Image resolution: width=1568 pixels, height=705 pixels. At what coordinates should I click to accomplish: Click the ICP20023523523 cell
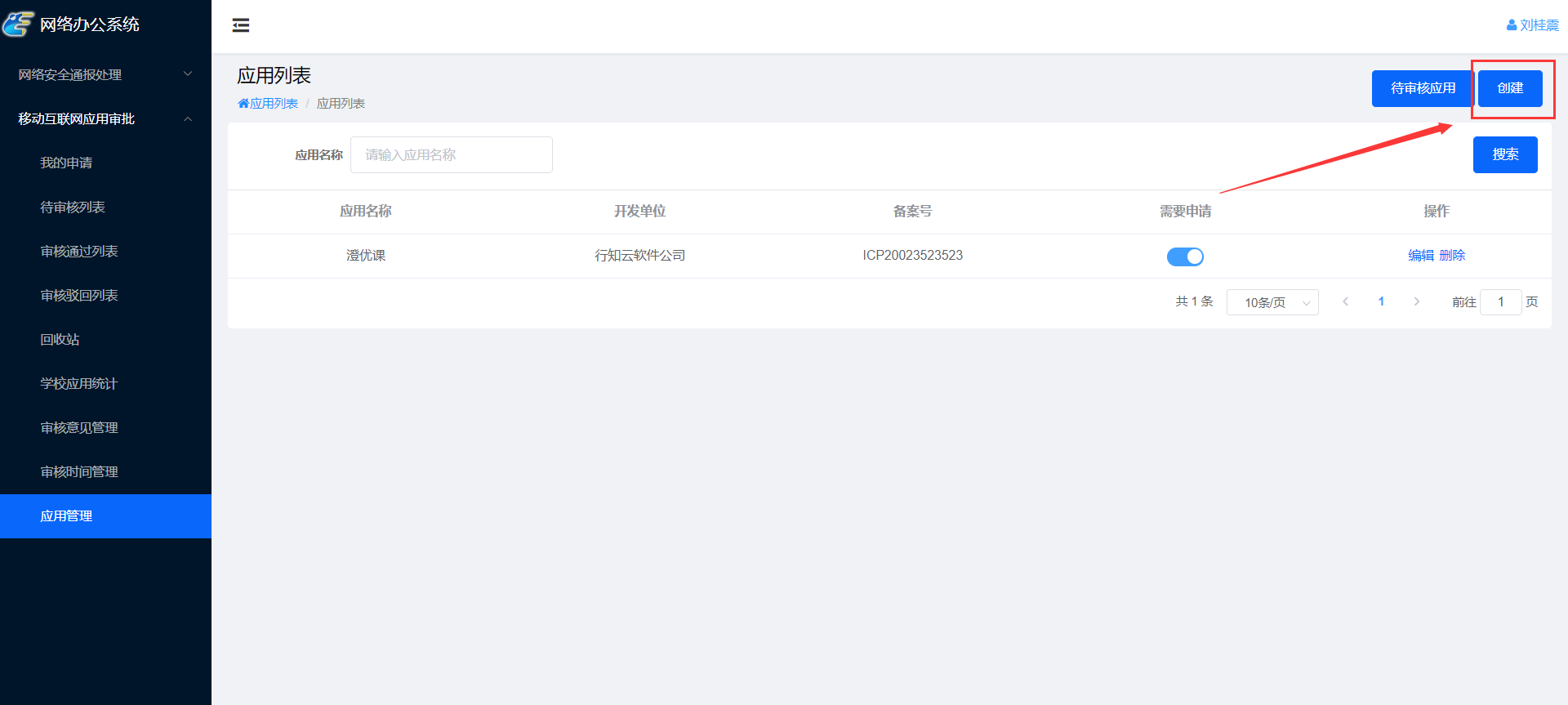pos(913,256)
